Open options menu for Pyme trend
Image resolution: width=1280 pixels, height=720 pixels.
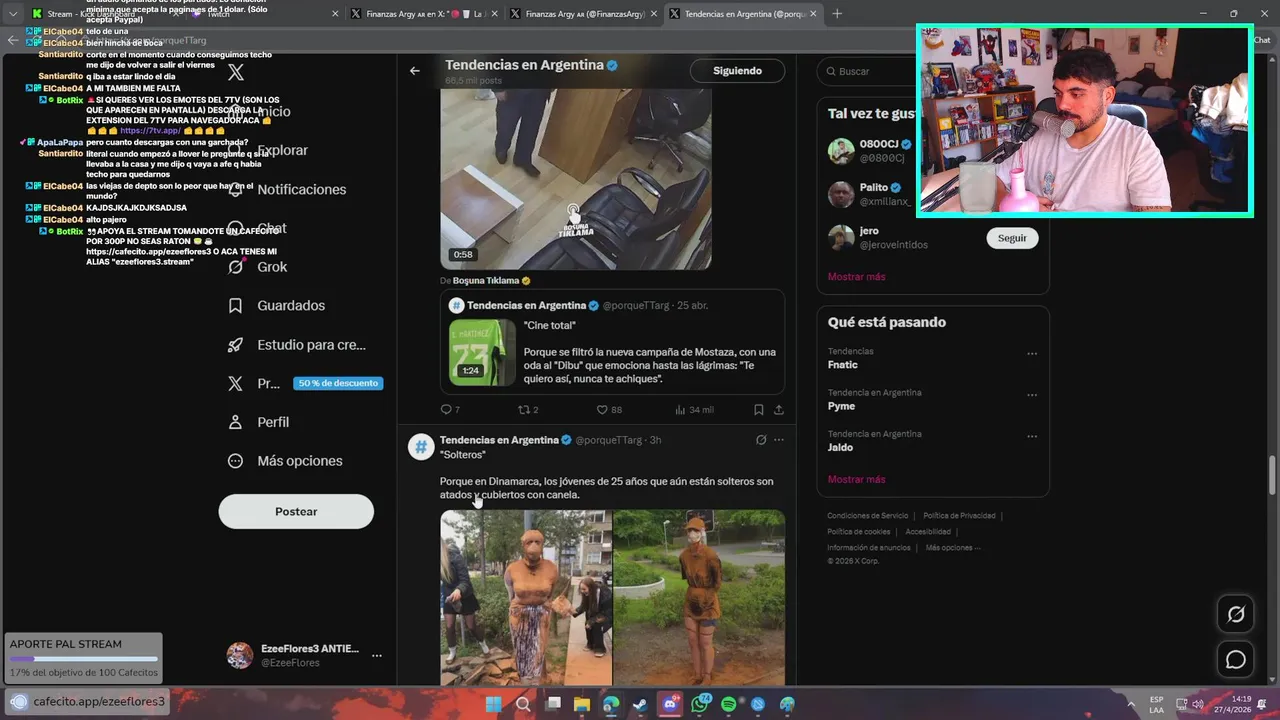pos(1032,395)
